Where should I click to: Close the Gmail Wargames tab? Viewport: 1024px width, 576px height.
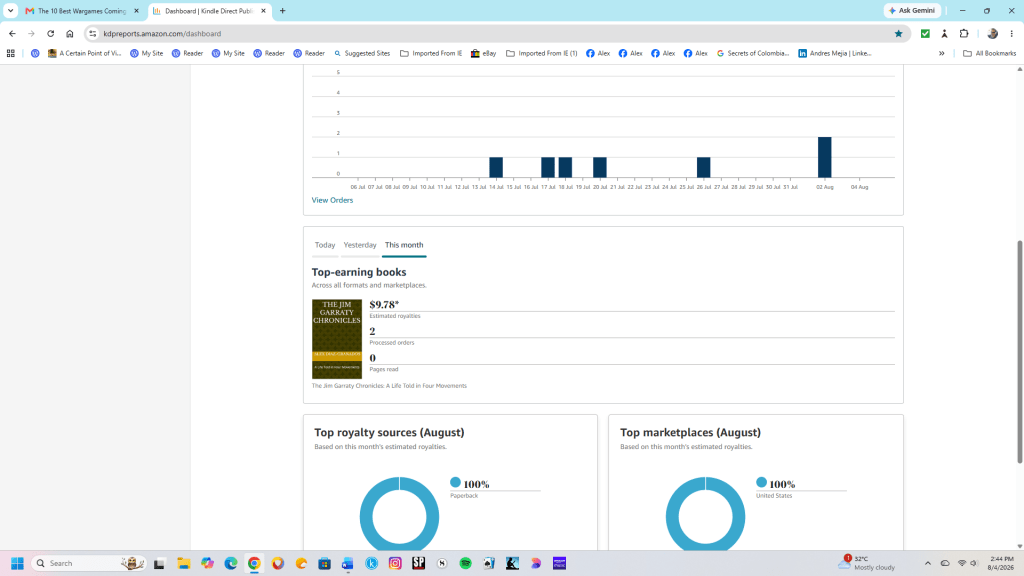(x=136, y=11)
